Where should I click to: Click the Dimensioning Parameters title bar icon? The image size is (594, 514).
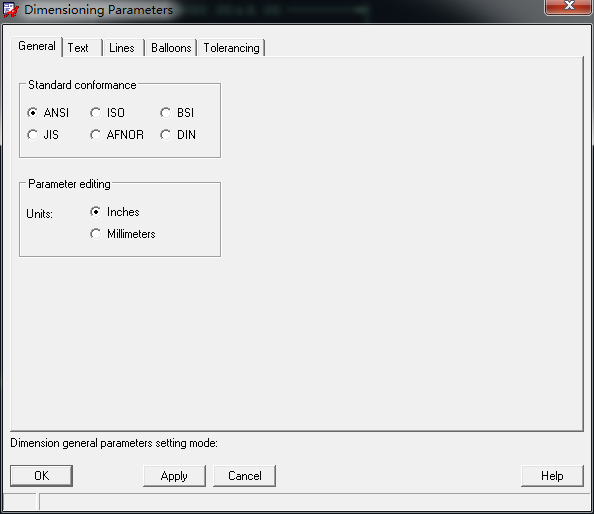[11, 10]
